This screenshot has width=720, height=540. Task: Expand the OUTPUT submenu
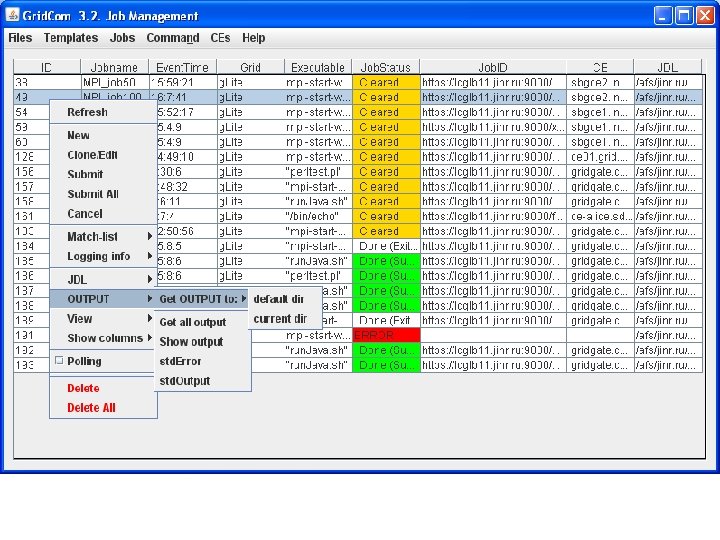coord(103,299)
